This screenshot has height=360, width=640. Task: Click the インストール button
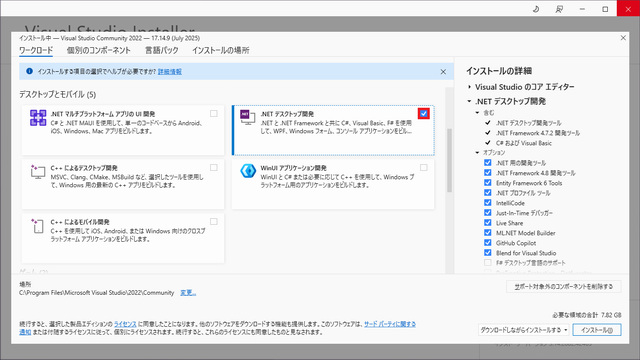pos(597,330)
